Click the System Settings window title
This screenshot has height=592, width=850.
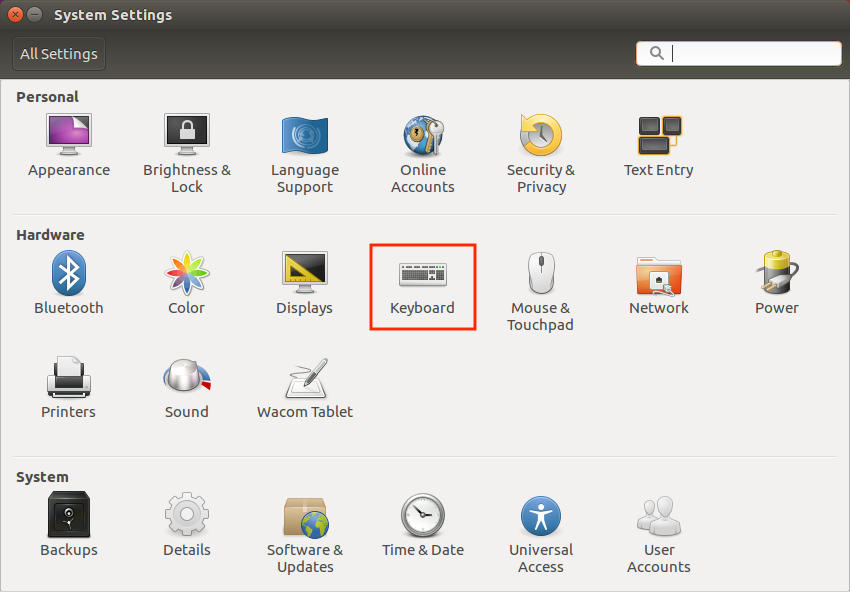(113, 15)
